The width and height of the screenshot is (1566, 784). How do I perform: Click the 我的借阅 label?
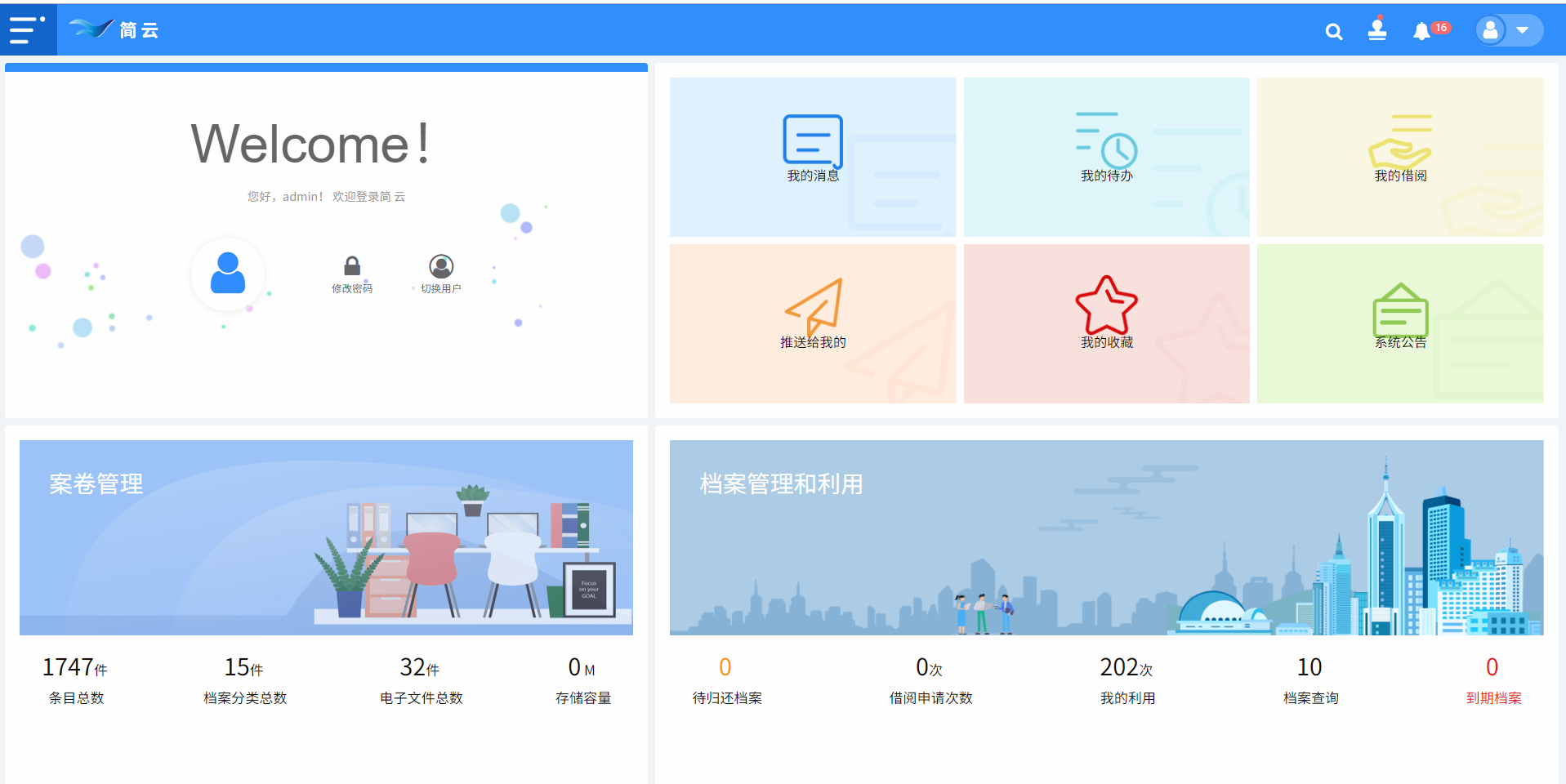click(x=1400, y=176)
